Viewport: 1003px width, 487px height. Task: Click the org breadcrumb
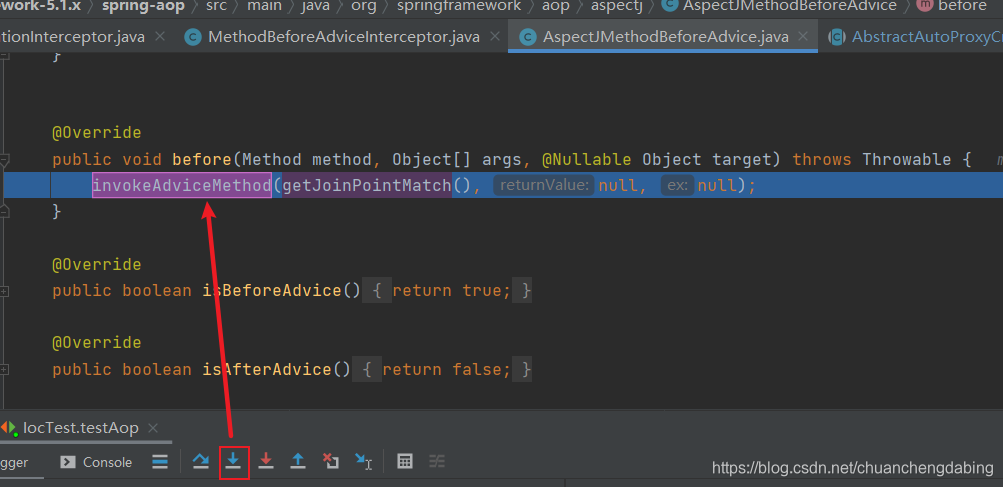click(x=363, y=6)
